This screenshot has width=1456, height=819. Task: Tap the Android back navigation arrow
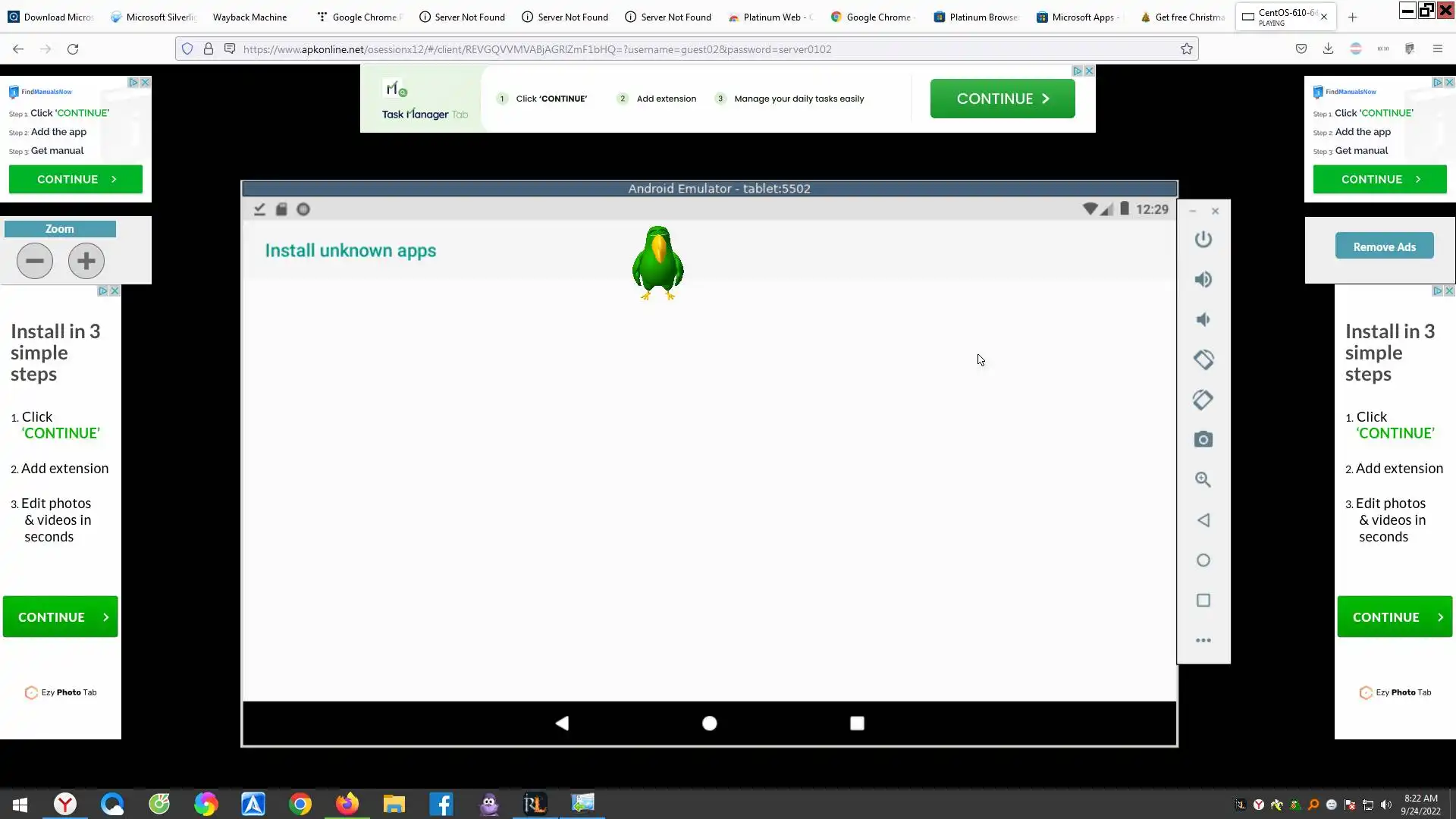[562, 723]
